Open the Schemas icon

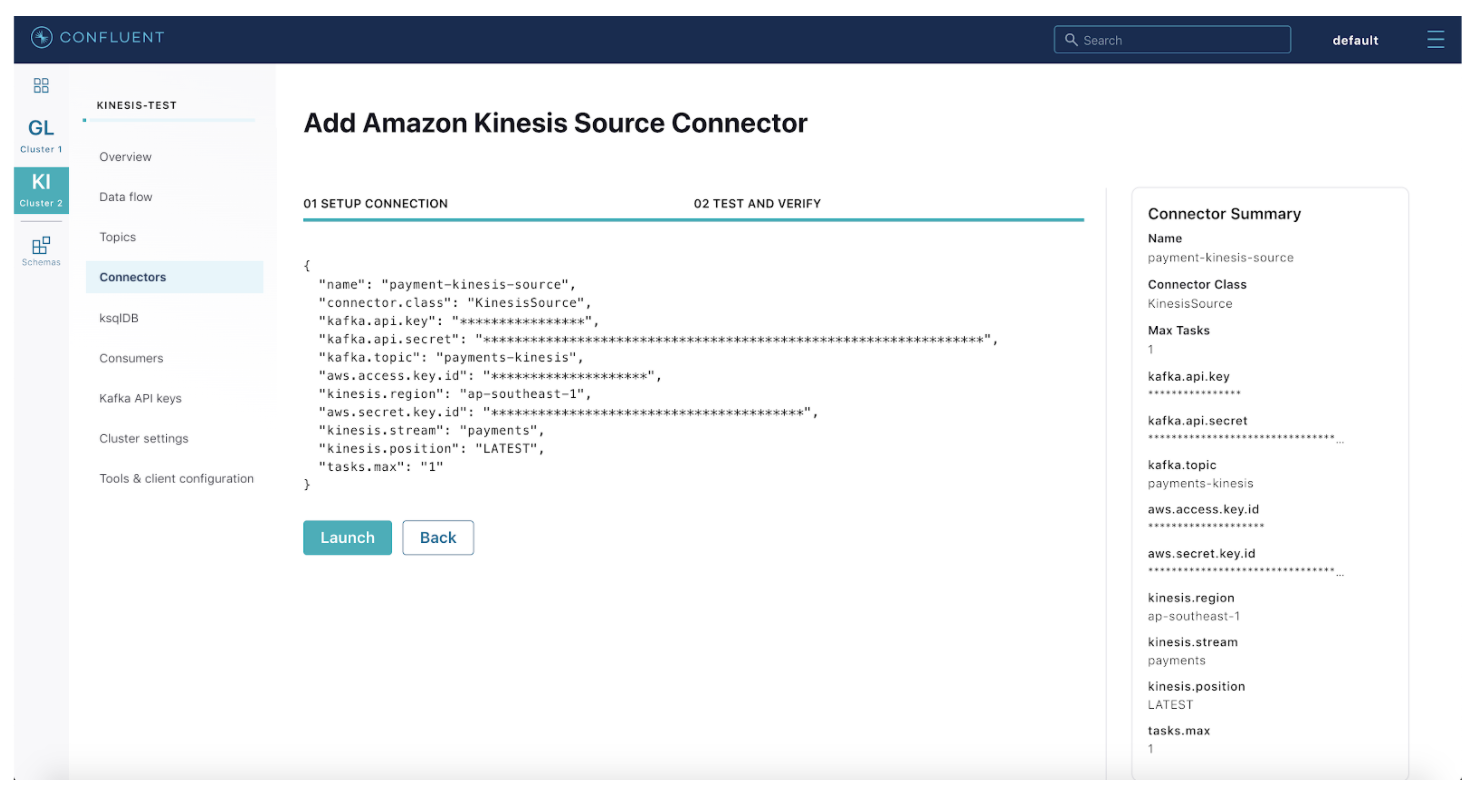(x=41, y=251)
